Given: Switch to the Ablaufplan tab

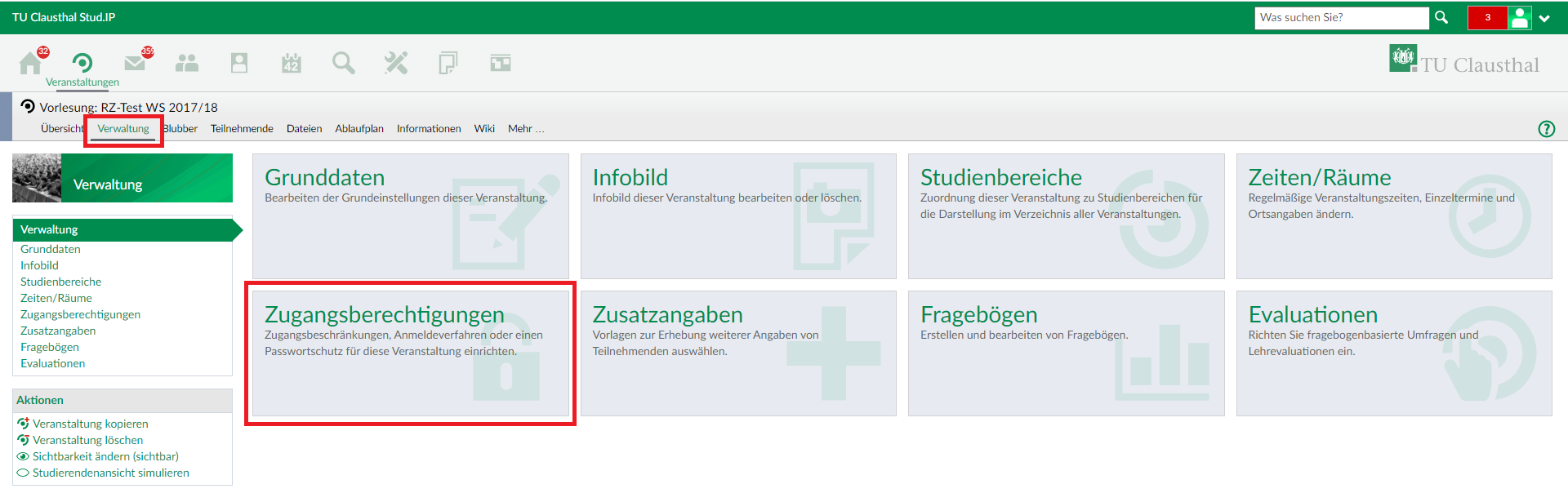Looking at the screenshot, I should coord(359,129).
